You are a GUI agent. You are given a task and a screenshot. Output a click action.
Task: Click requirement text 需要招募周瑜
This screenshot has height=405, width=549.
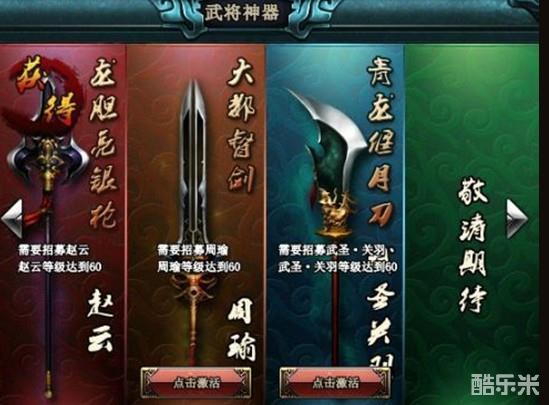tap(193, 250)
